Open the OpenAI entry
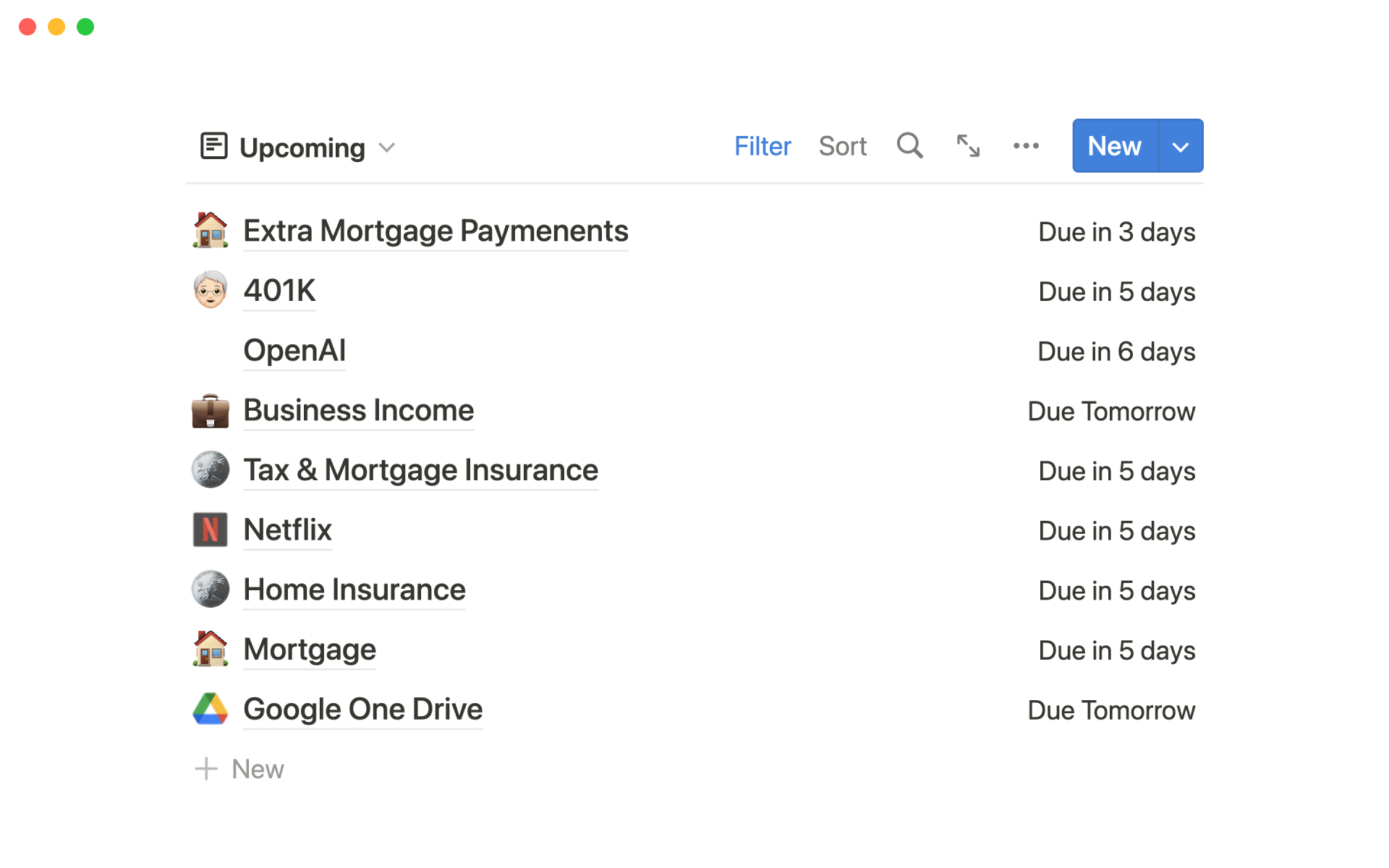Screen dimensions: 1389x868 [294, 351]
